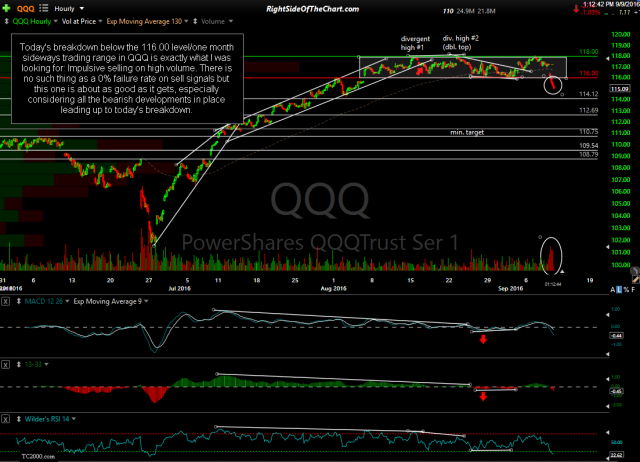Click the 13-33 value box -0.65

(x=616, y=392)
